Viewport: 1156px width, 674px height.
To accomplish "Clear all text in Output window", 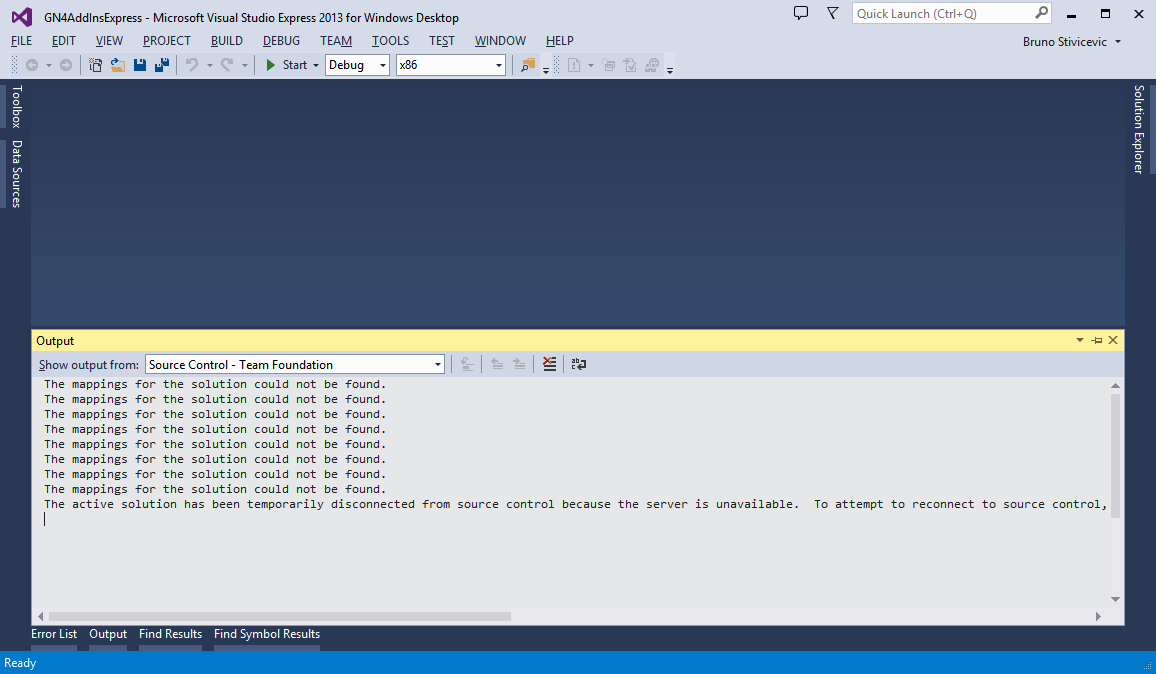I will click(549, 364).
